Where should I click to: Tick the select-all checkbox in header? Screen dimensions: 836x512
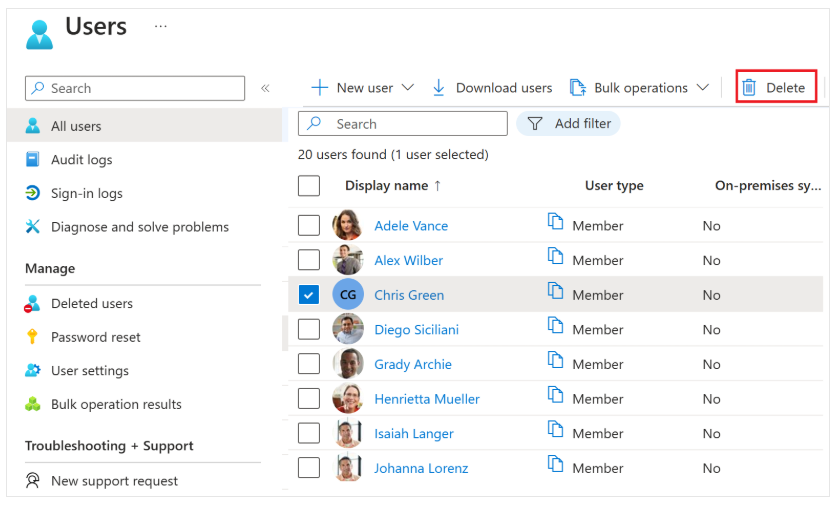coord(309,186)
